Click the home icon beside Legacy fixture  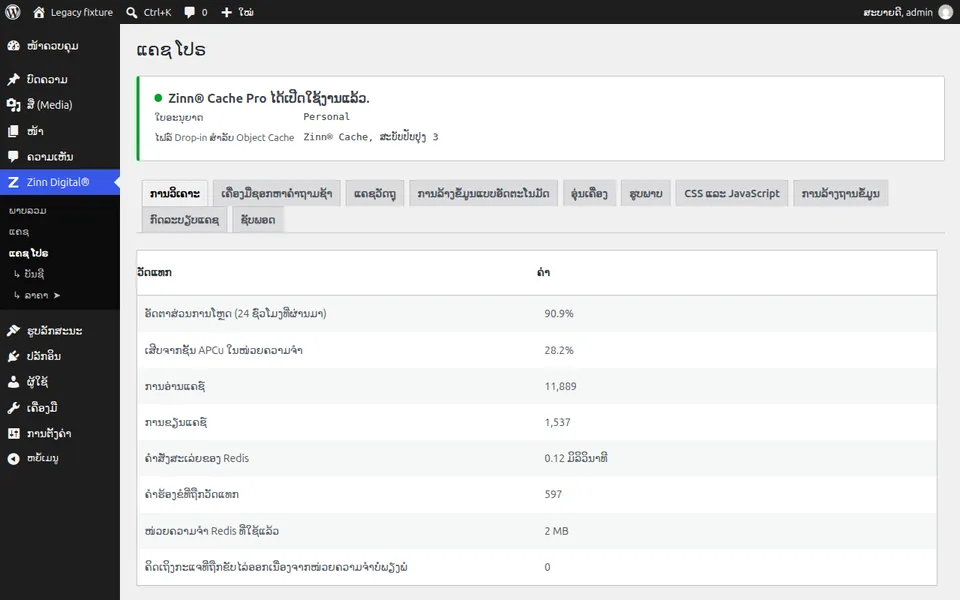(x=39, y=12)
